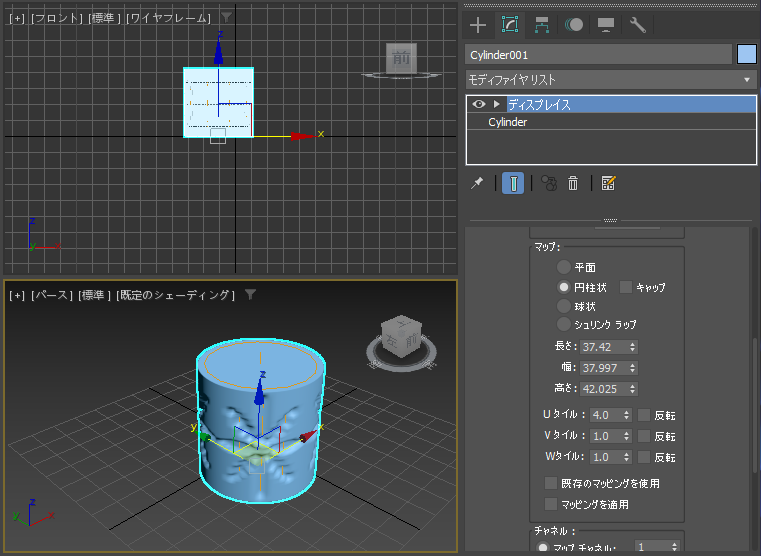Check マッピングを適用 option
The image size is (761, 556).
pos(551,504)
